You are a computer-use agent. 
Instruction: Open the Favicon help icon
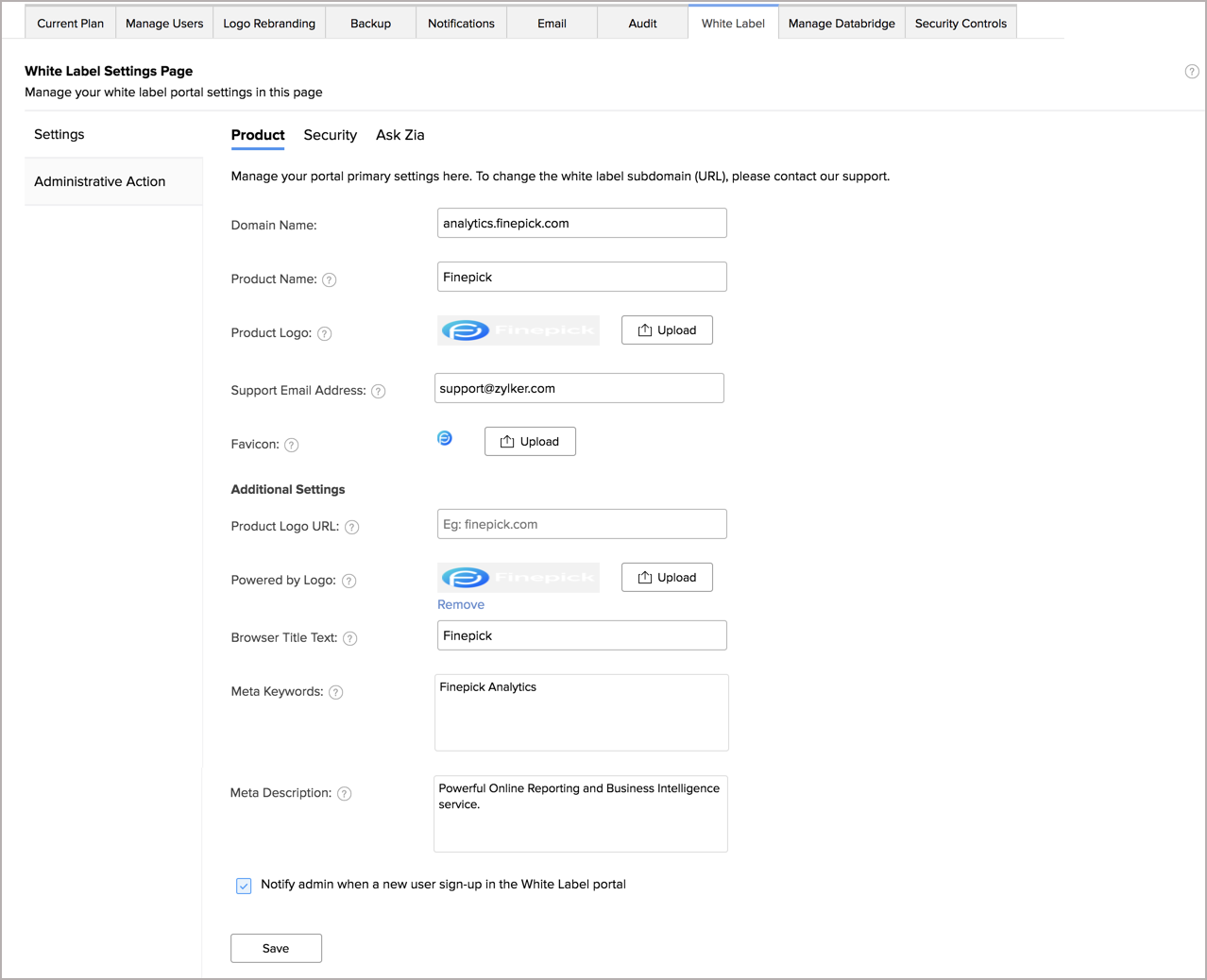click(x=293, y=445)
